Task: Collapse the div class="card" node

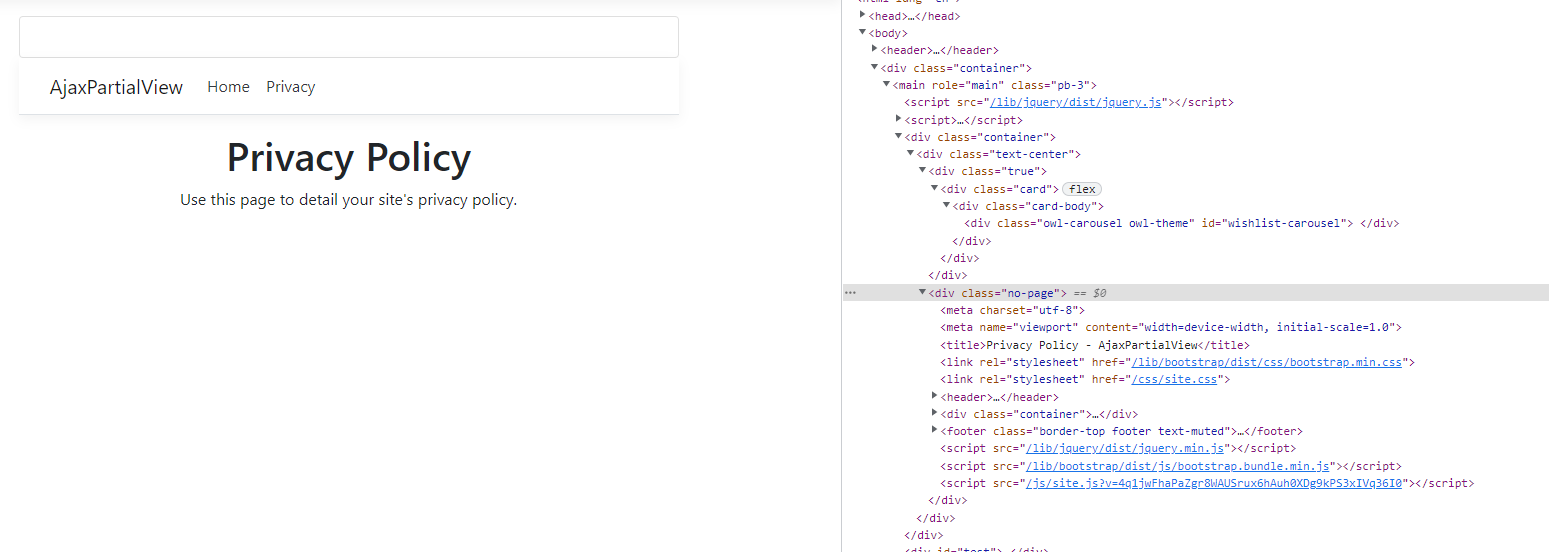Action: point(935,188)
